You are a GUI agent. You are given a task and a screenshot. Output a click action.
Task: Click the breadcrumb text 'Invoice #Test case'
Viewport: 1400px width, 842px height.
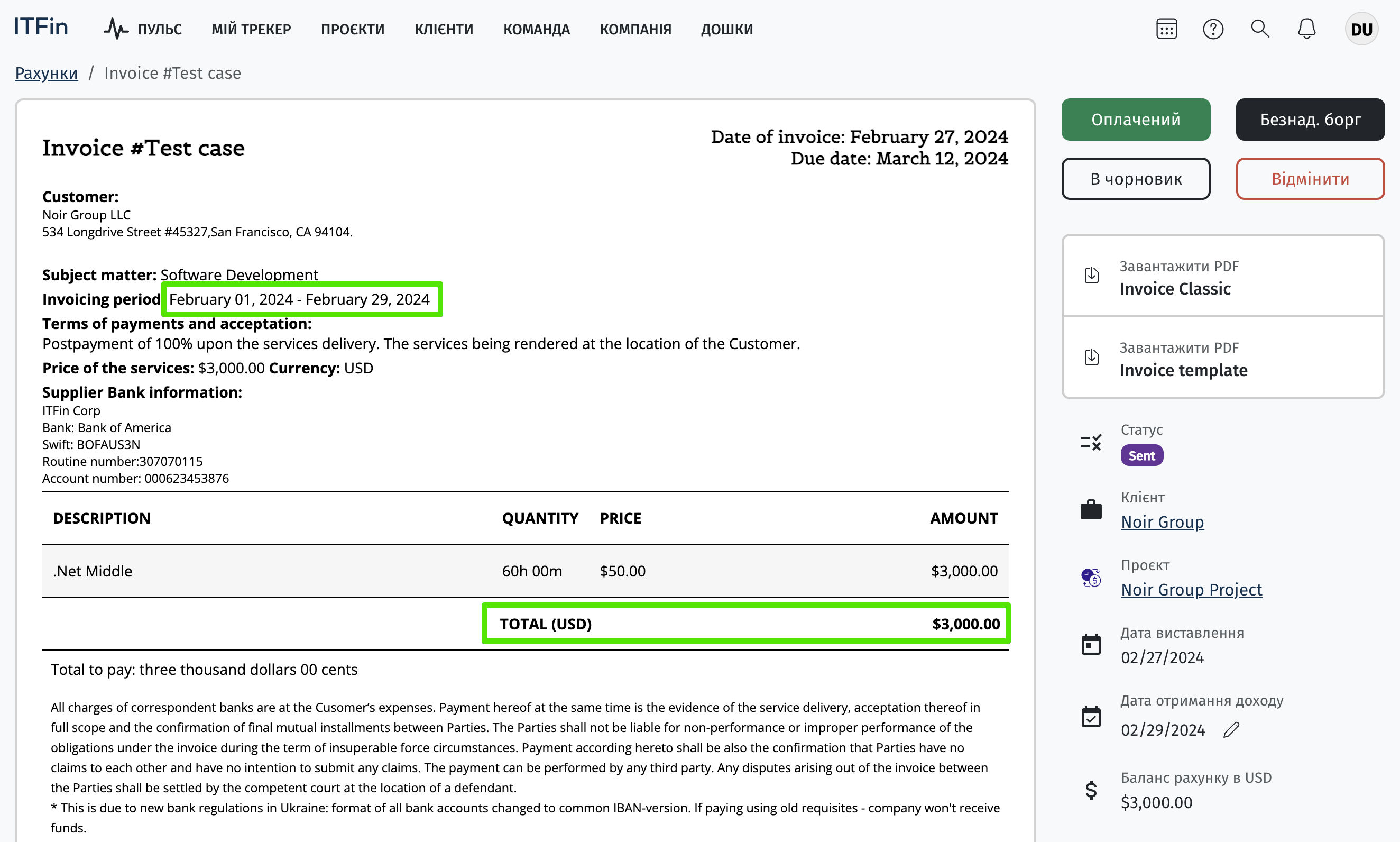tap(172, 73)
